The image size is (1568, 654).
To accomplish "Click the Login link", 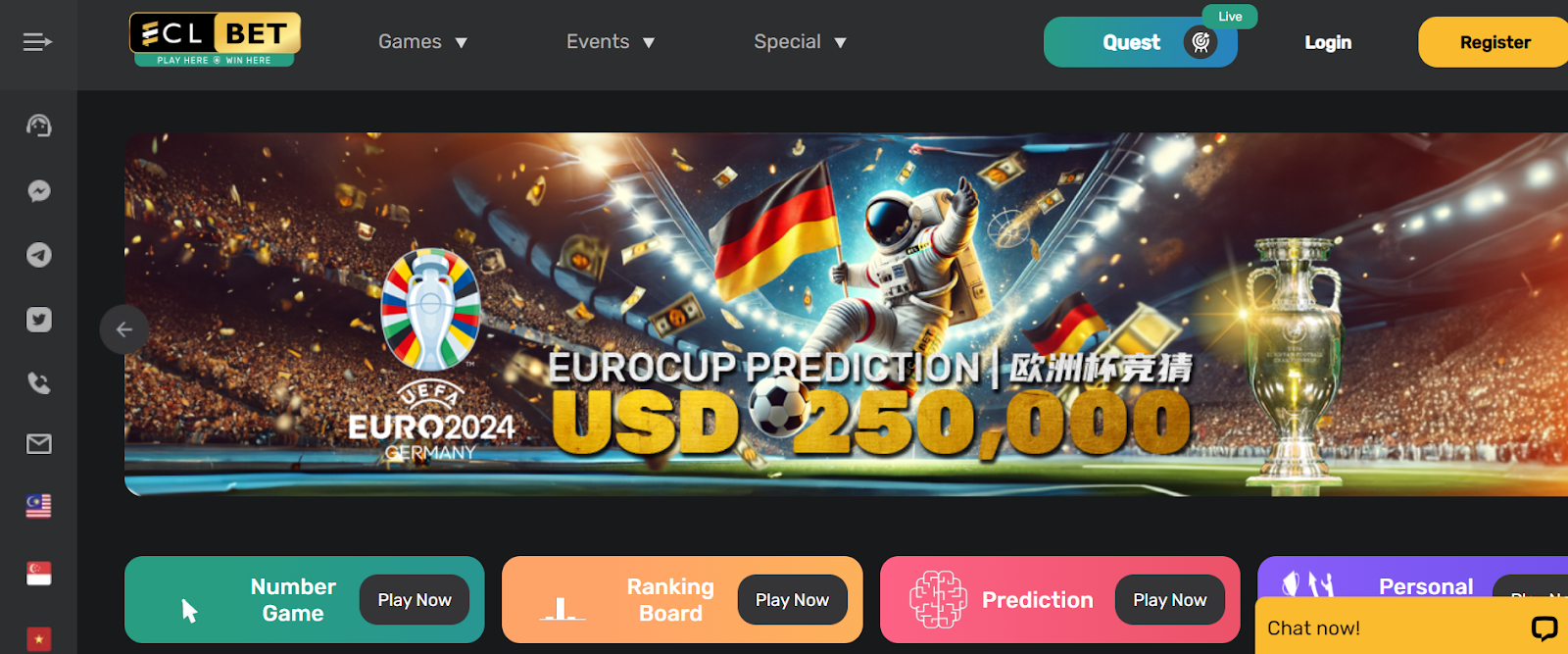I will tap(1328, 42).
